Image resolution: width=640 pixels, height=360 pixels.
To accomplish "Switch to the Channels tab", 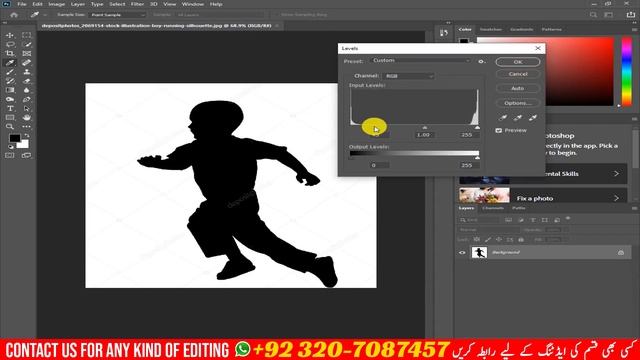I will click(x=493, y=208).
